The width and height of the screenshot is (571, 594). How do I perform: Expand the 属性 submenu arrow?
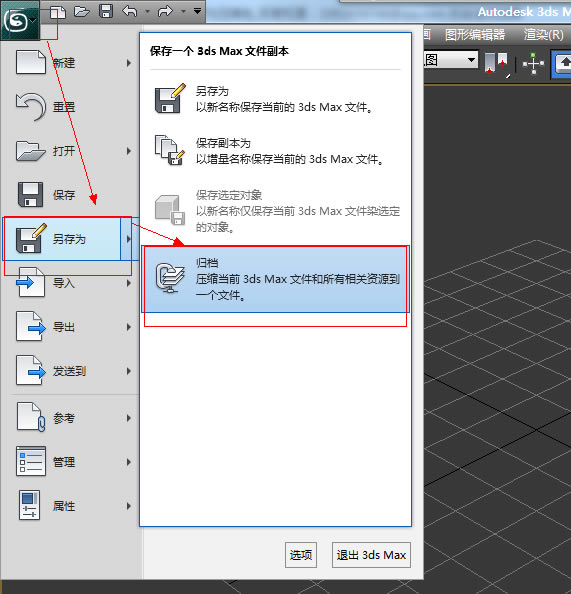129,506
